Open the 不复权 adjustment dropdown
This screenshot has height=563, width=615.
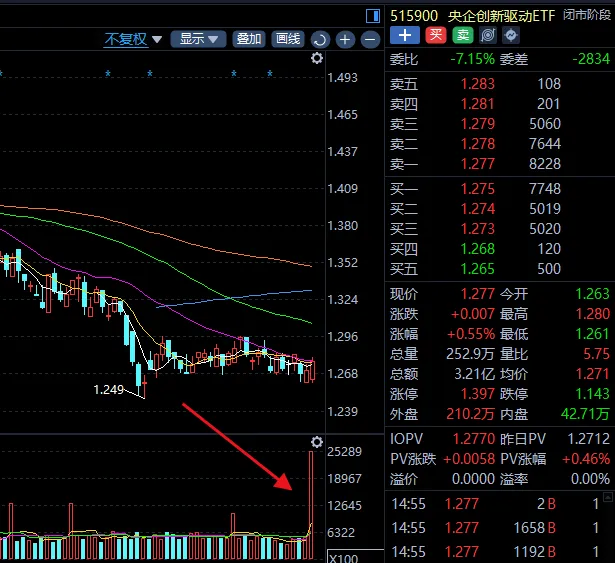coord(132,39)
